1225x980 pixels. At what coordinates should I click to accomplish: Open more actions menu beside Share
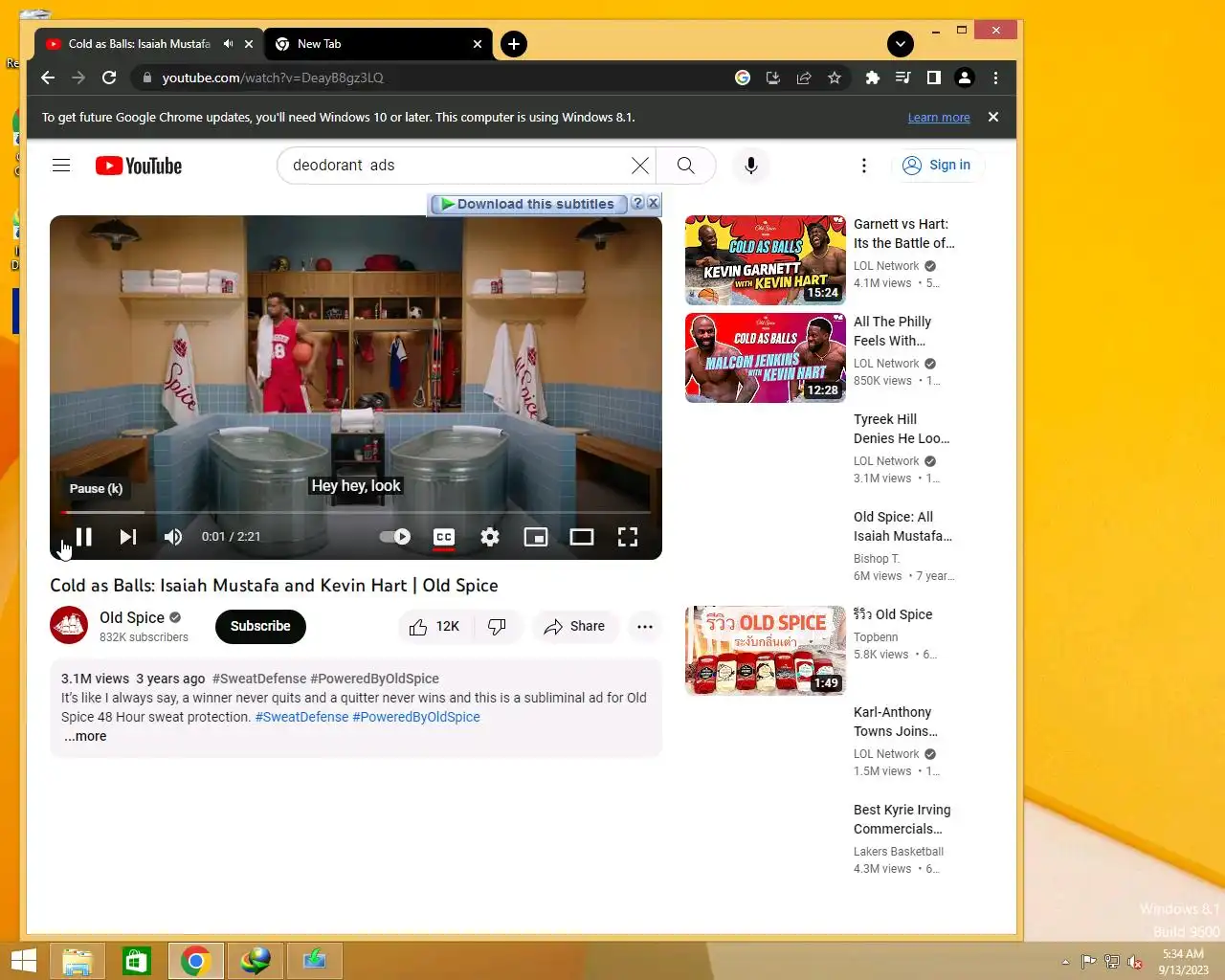[x=645, y=627]
